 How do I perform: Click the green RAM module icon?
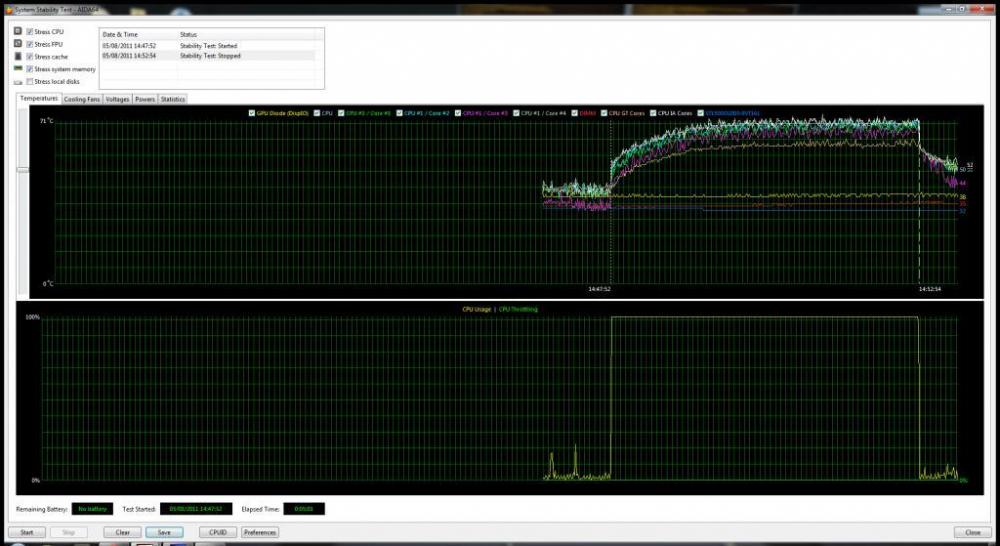pos(18,69)
